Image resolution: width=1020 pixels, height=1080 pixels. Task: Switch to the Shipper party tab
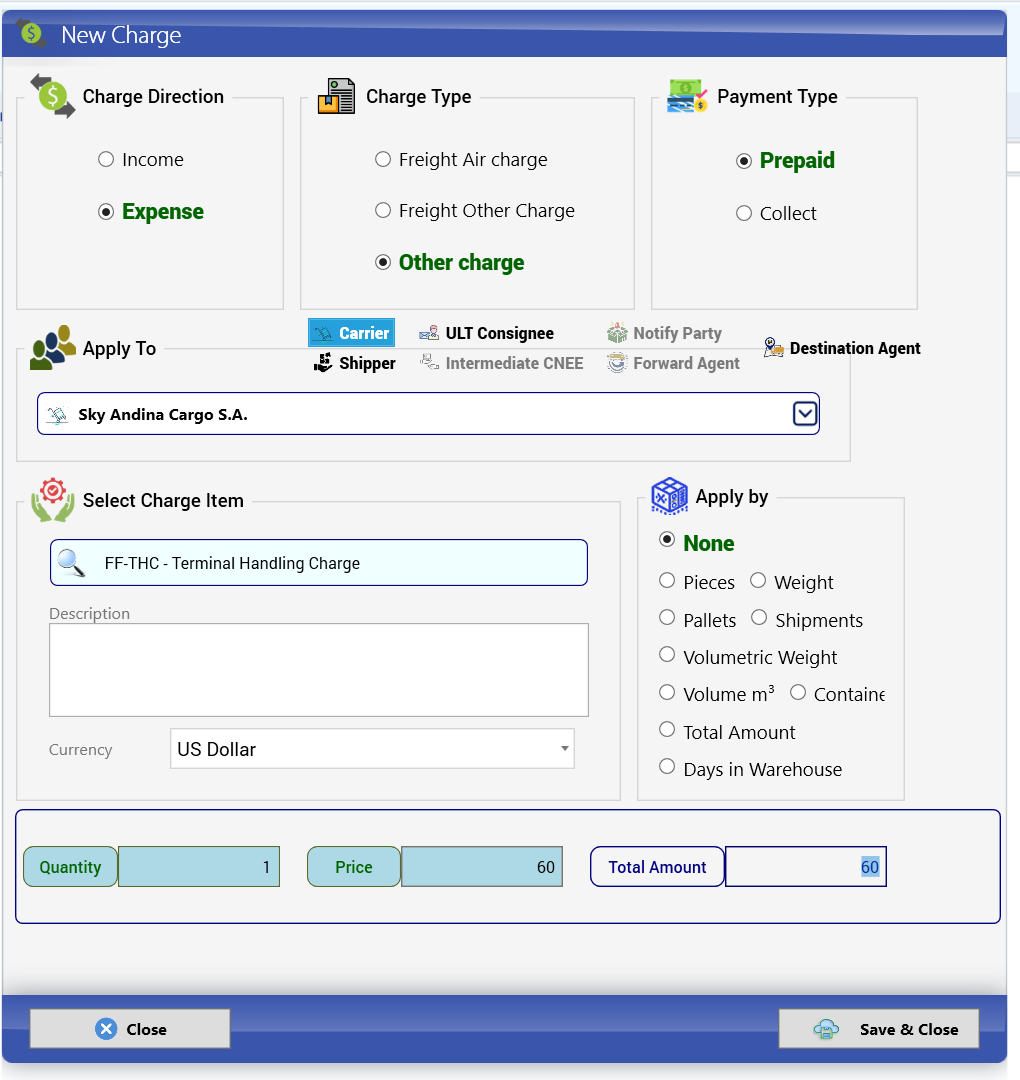tap(355, 363)
